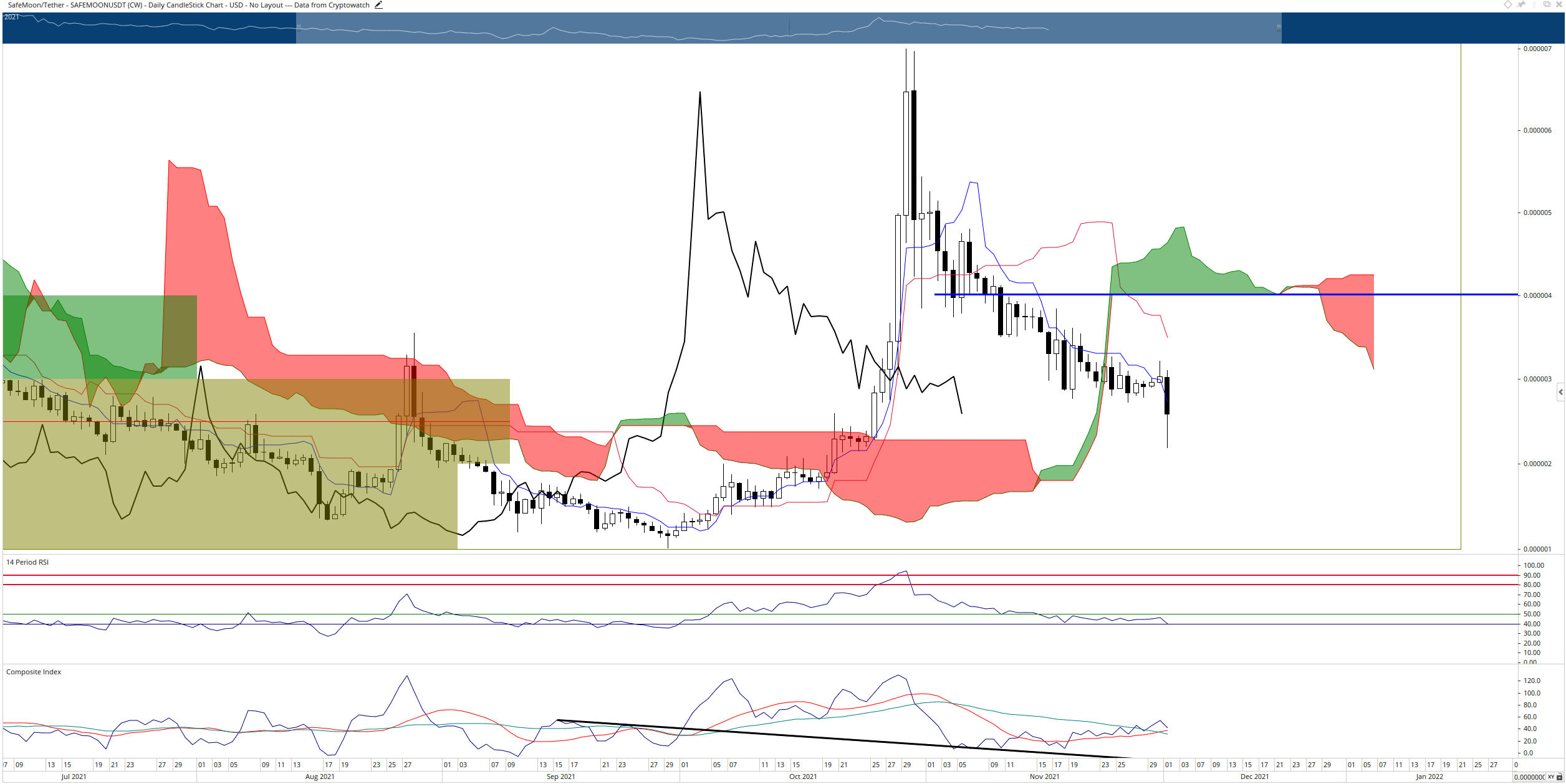Click the Composite Index 120.0 axis label
The width and height of the screenshot is (1566, 784).
pyautogui.click(x=1532, y=681)
